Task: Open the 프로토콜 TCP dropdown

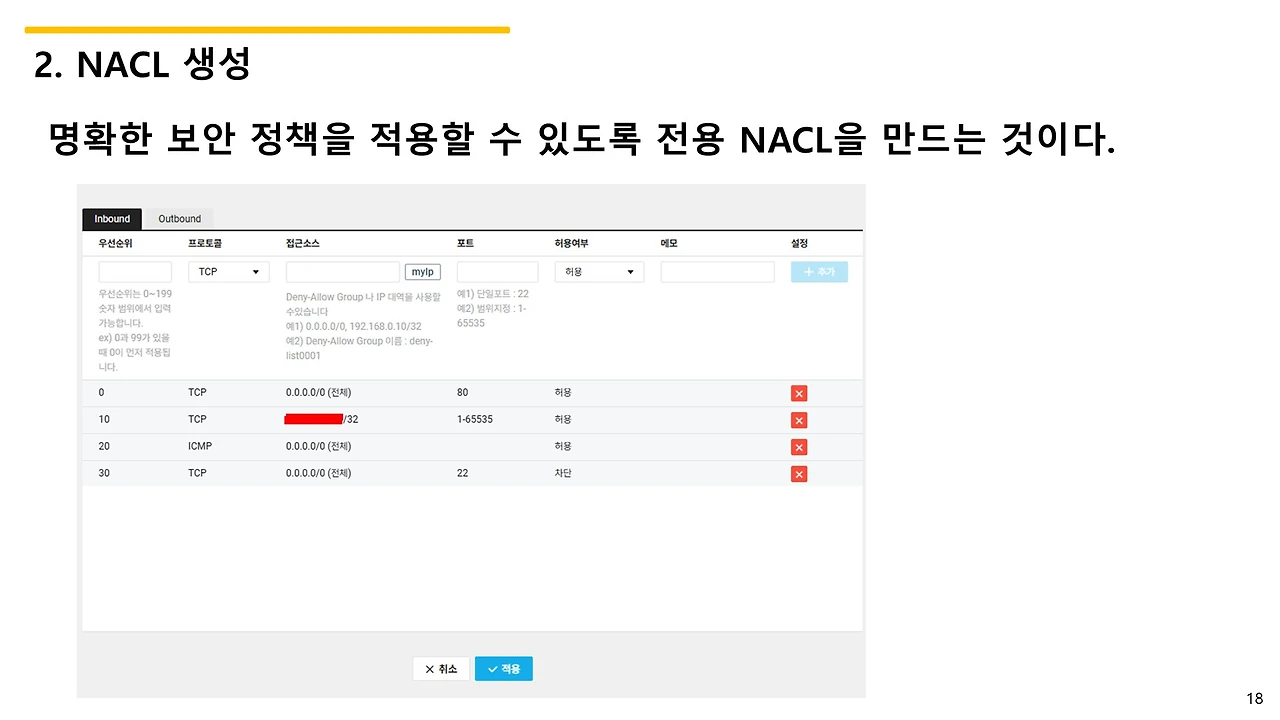Action: [x=228, y=271]
